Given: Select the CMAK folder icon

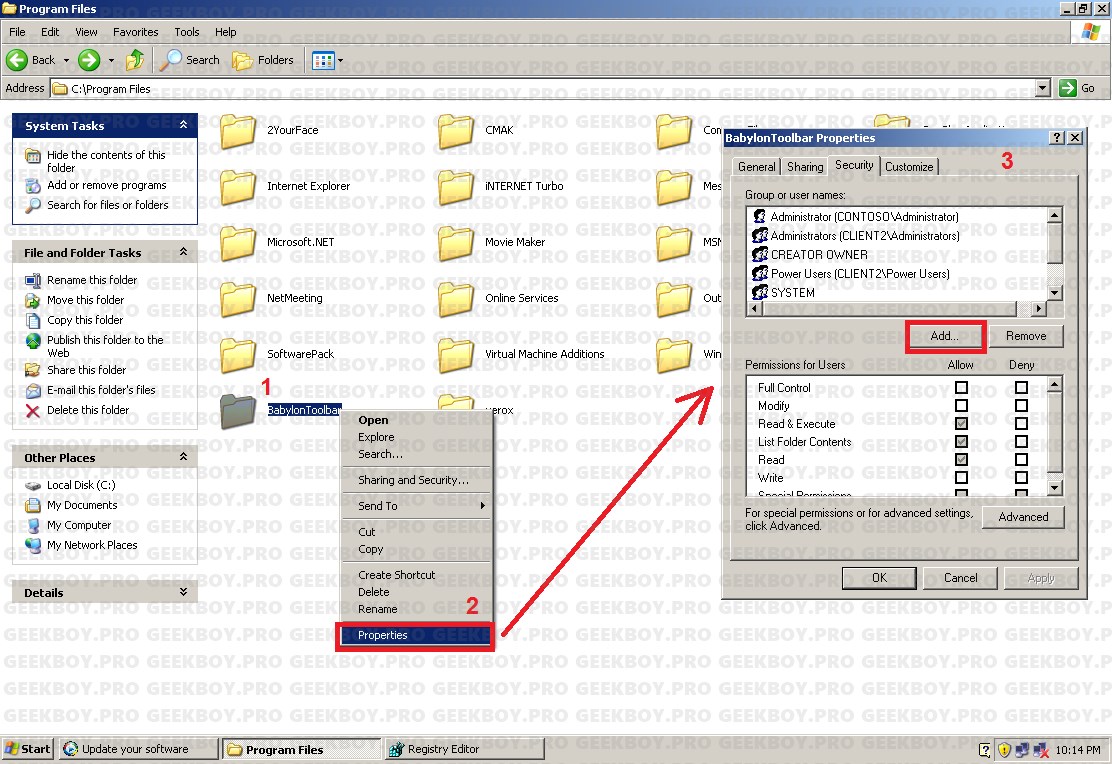Looking at the screenshot, I should coord(456,131).
